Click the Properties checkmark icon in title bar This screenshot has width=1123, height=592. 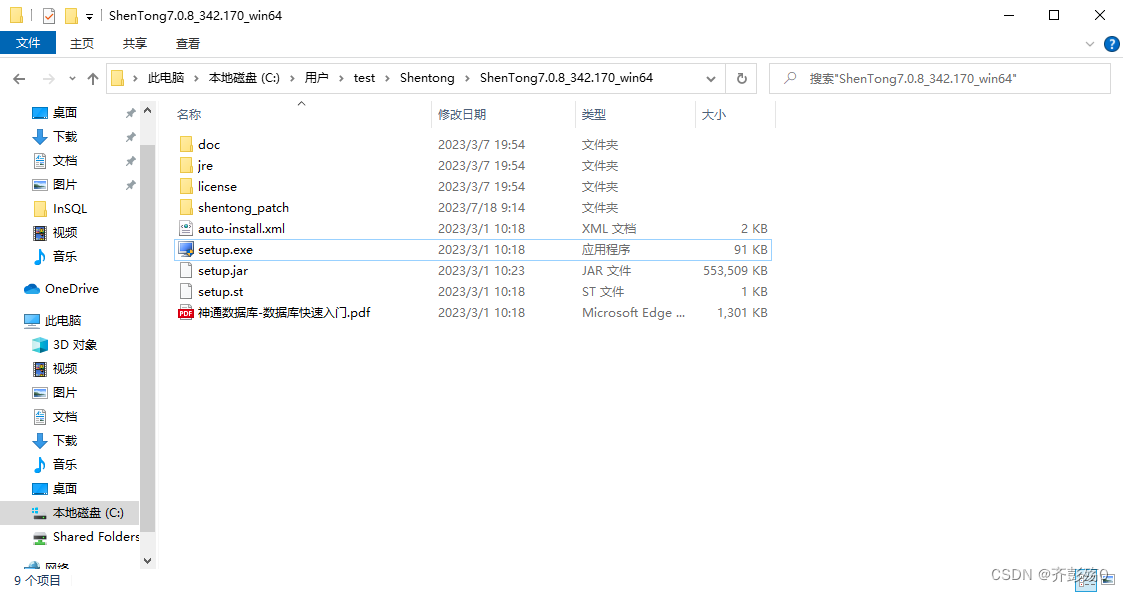(x=49, y=15)
